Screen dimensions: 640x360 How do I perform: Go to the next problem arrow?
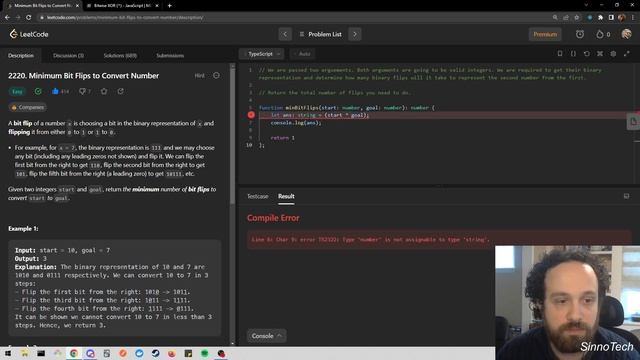355,34
